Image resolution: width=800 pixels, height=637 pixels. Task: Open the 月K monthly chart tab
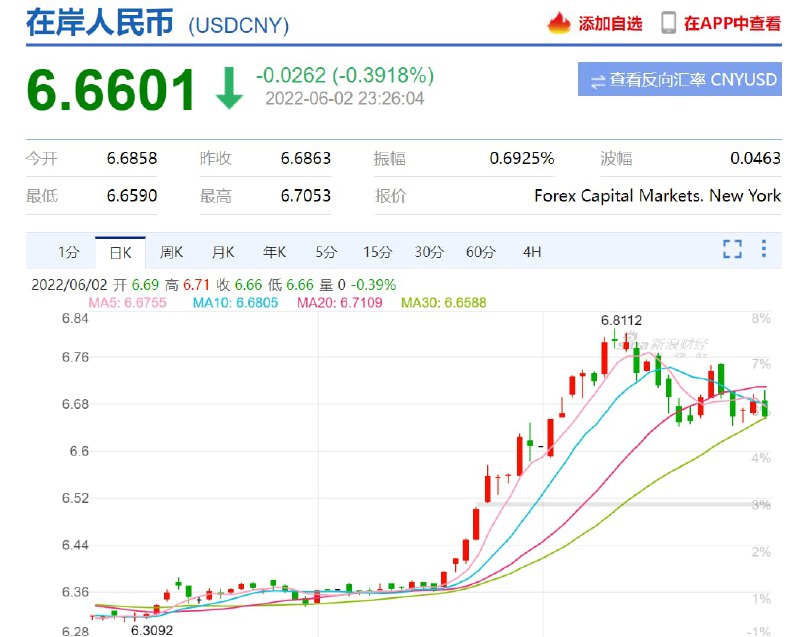[x=222, y=252]
